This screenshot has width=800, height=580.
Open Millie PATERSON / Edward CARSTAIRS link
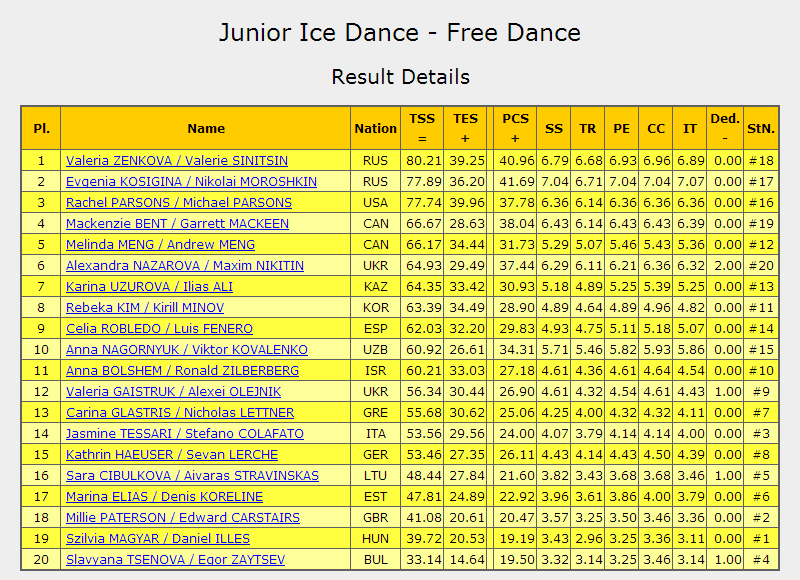coord(183,517)
